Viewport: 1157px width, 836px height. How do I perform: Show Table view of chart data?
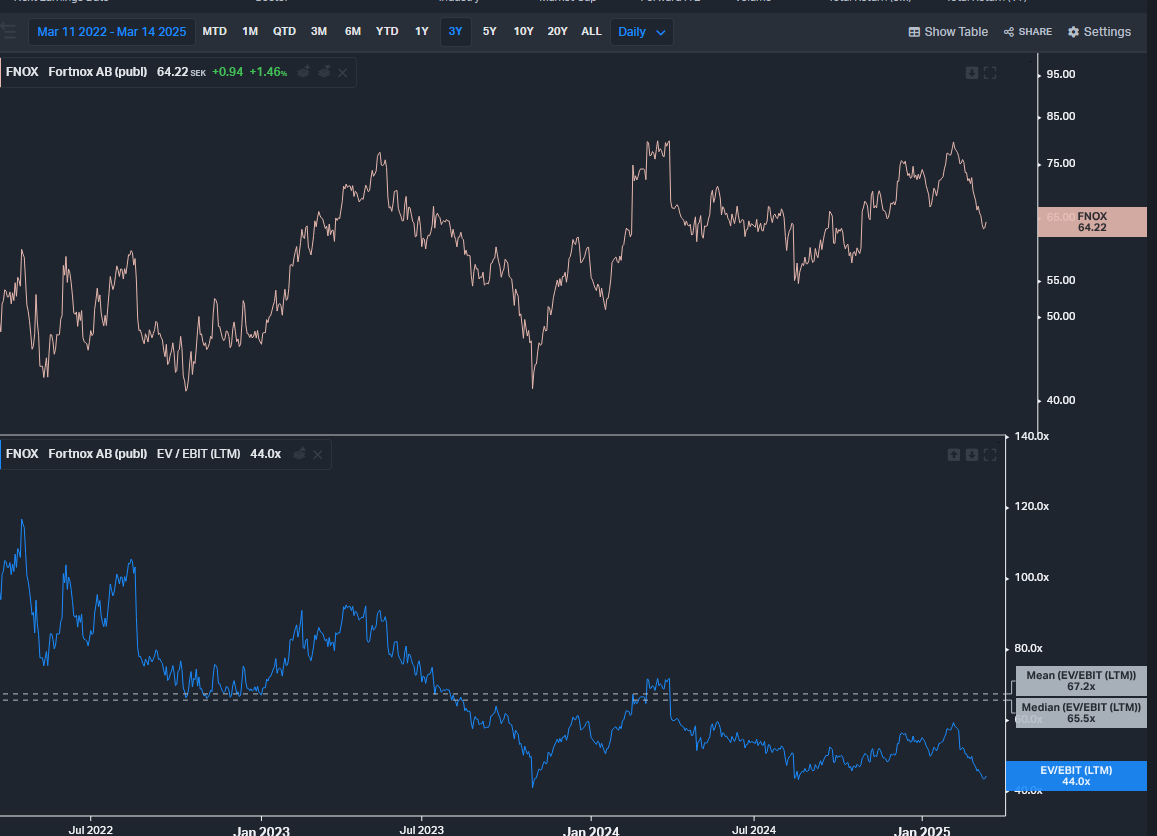948,32
